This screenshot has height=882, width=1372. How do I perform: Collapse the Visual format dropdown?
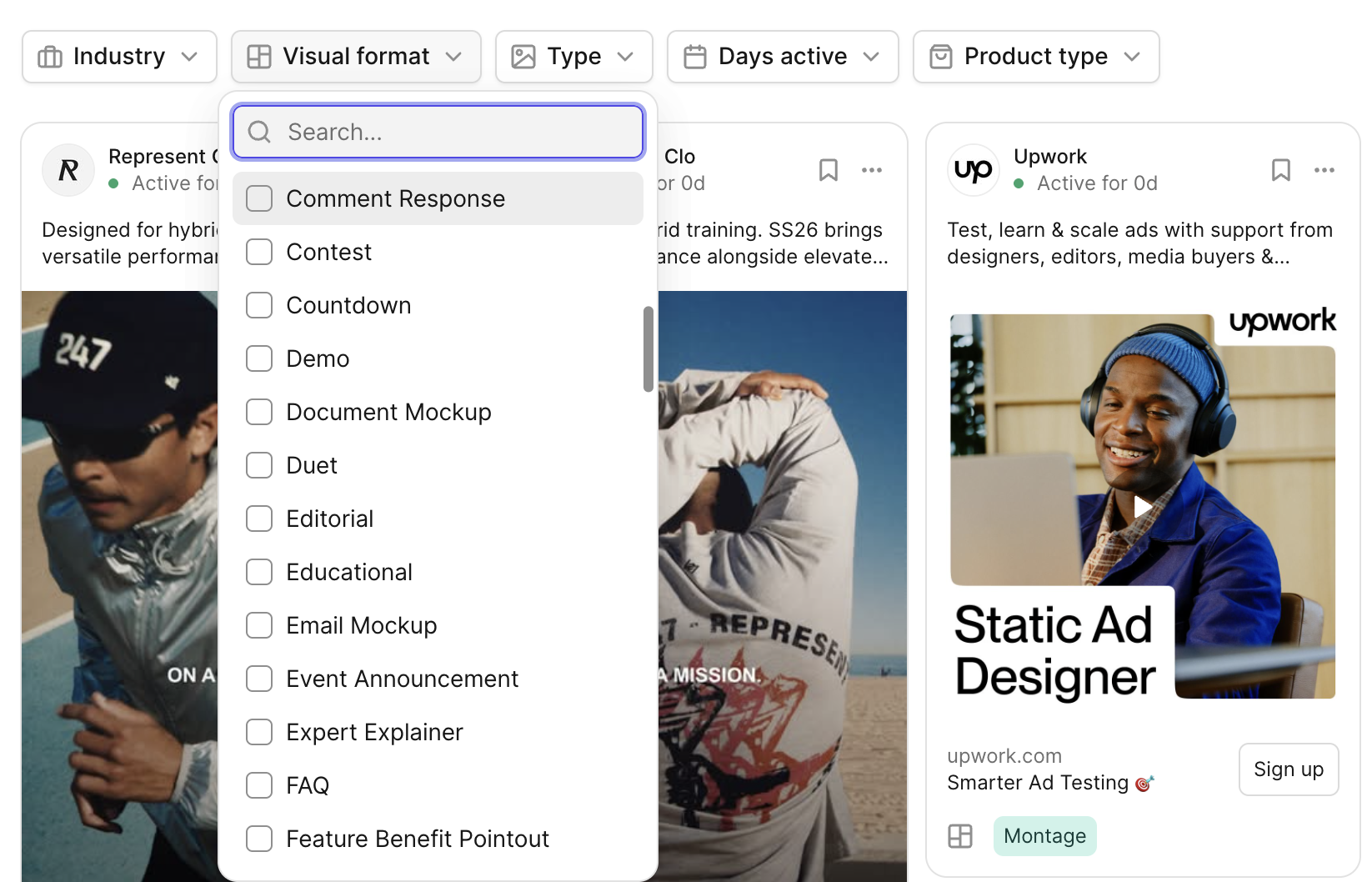click(356, 57)
